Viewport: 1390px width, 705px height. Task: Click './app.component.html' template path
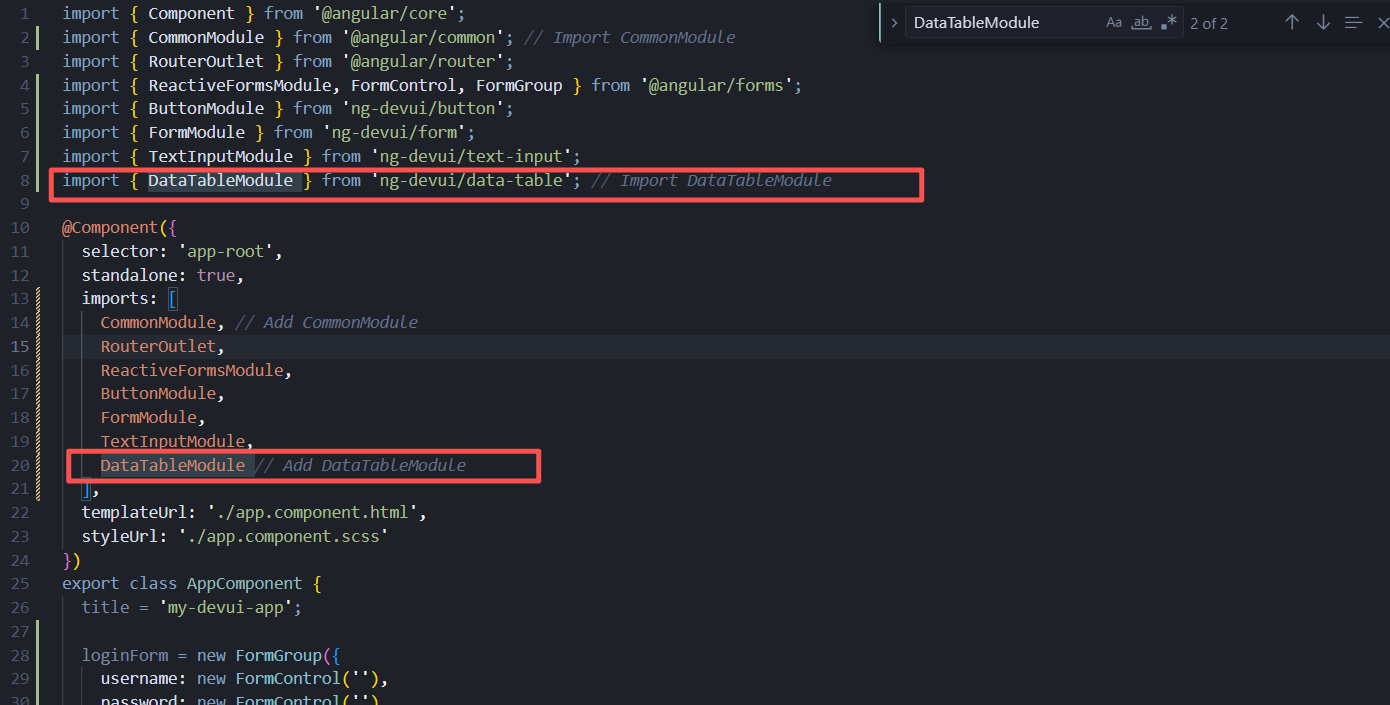pos(312,512)
